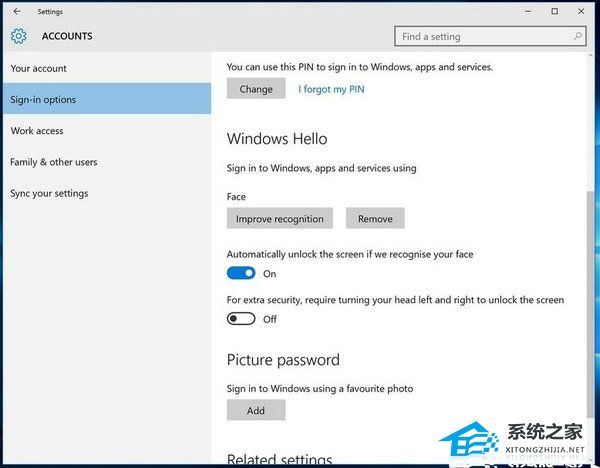Open the Work access page

pos(36,131)
